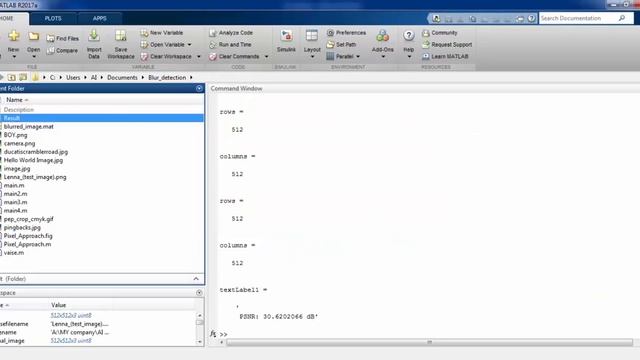Click Set Path
The image size is (640, 360).
(x=341, y=44)
